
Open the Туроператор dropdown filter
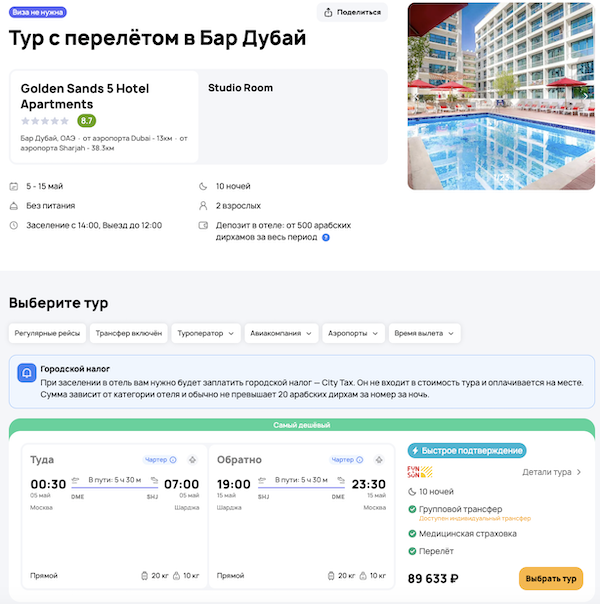[x=206, y=333]
